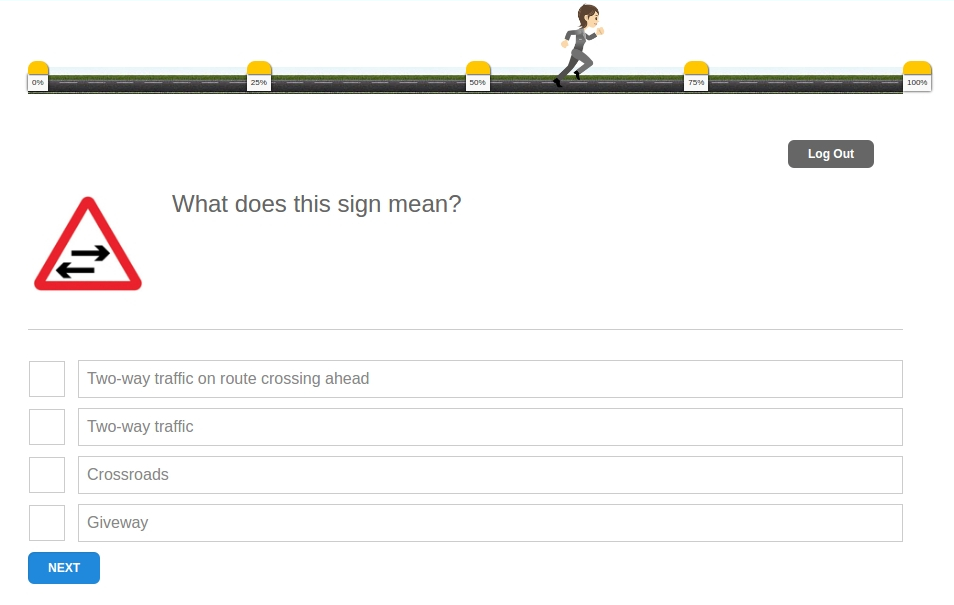This screenshot has width=954, height=605.
Task: Select the 'Giveway' answer box
Action: 490,523
